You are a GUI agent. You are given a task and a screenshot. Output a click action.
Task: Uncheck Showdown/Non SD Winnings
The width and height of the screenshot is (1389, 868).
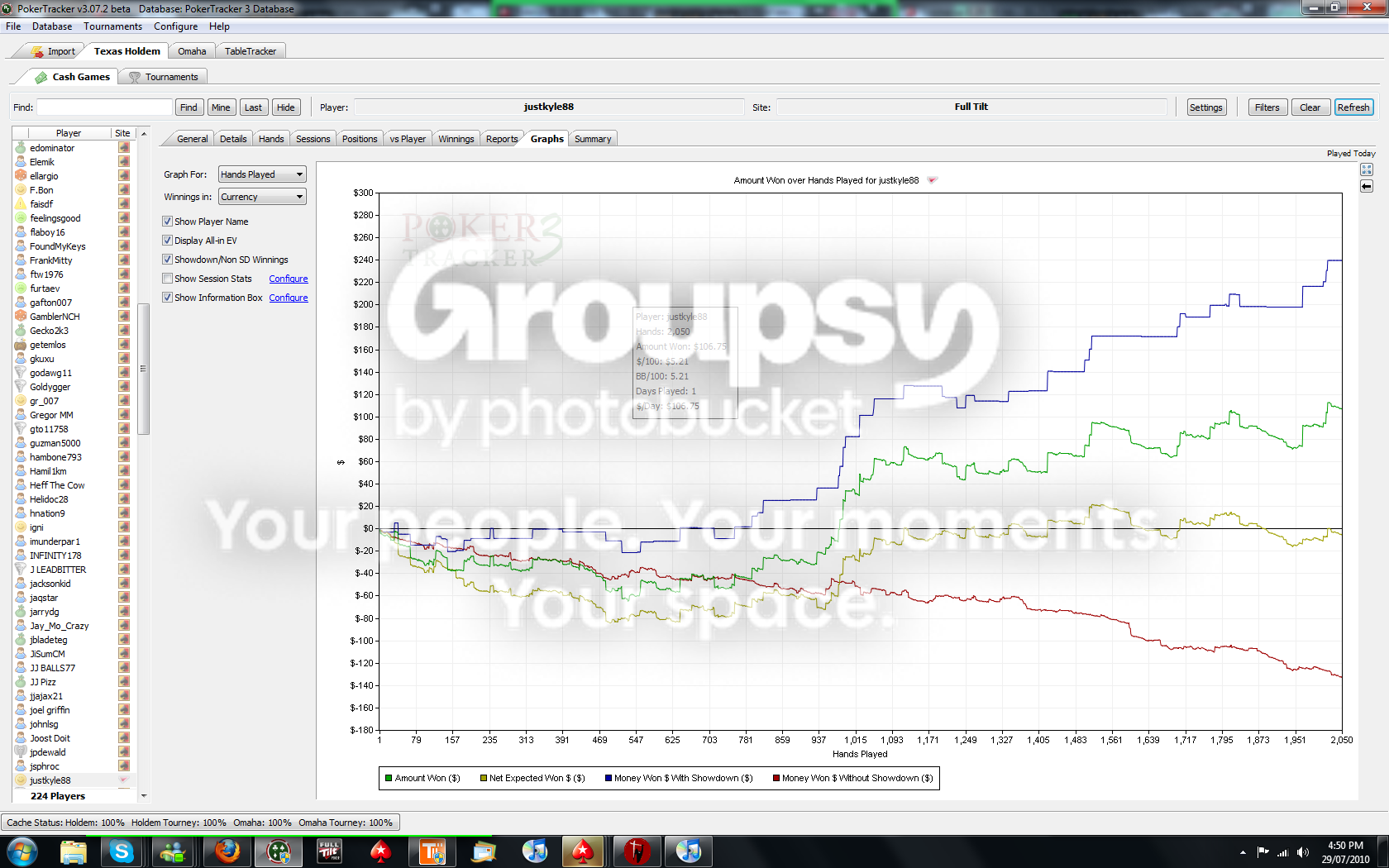[x=167, y=260]
